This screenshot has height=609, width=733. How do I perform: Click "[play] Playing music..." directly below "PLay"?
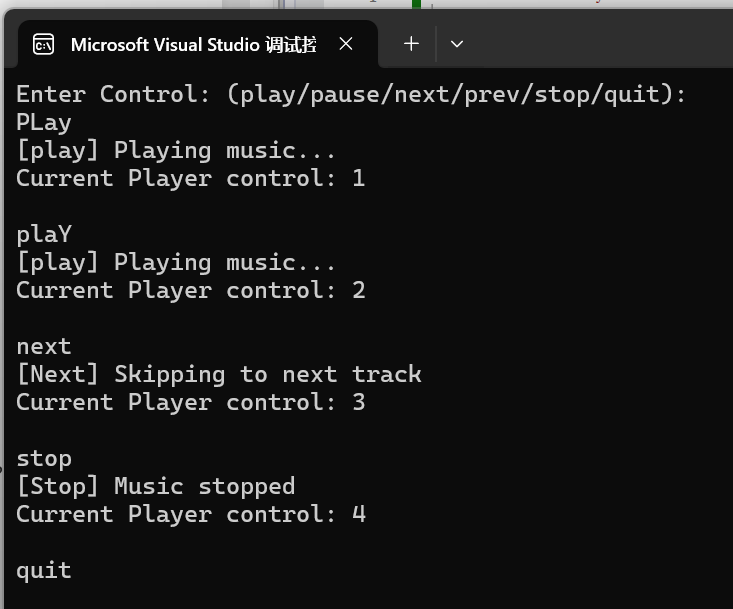pos(176,150)
